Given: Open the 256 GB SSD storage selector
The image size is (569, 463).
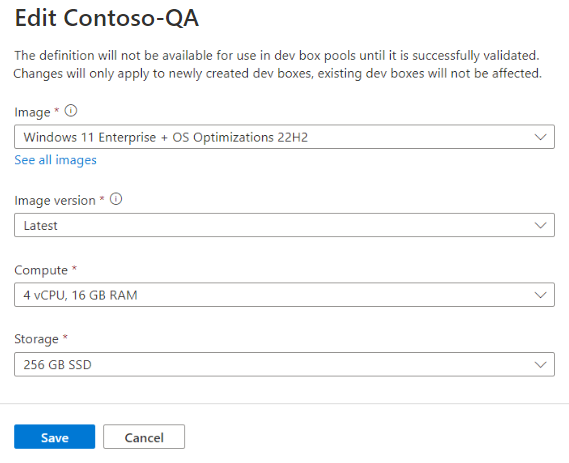Looking at the screenshot, I should coord(284,364).
